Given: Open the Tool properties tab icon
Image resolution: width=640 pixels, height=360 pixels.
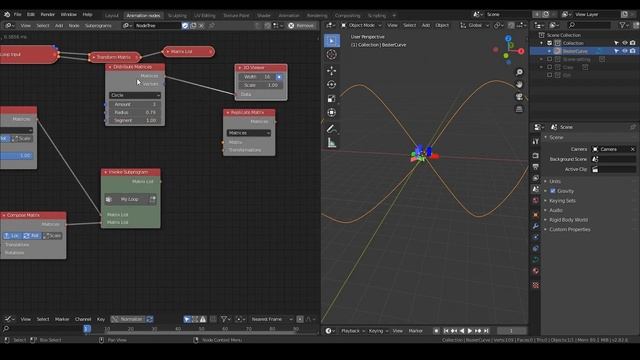Looking at the screenshot, I should 536,141.
